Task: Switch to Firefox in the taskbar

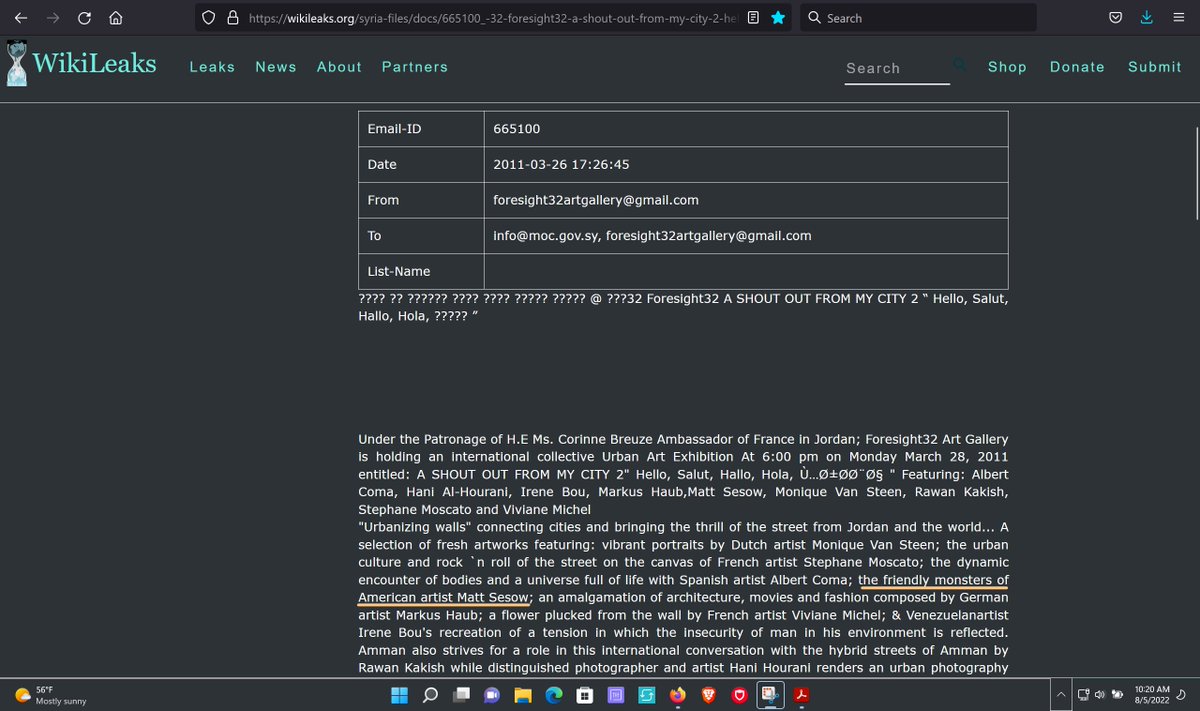Action: 678,695
